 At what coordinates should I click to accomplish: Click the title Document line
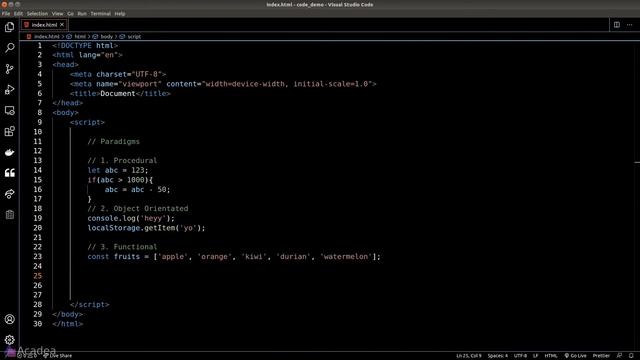point(120,93)
